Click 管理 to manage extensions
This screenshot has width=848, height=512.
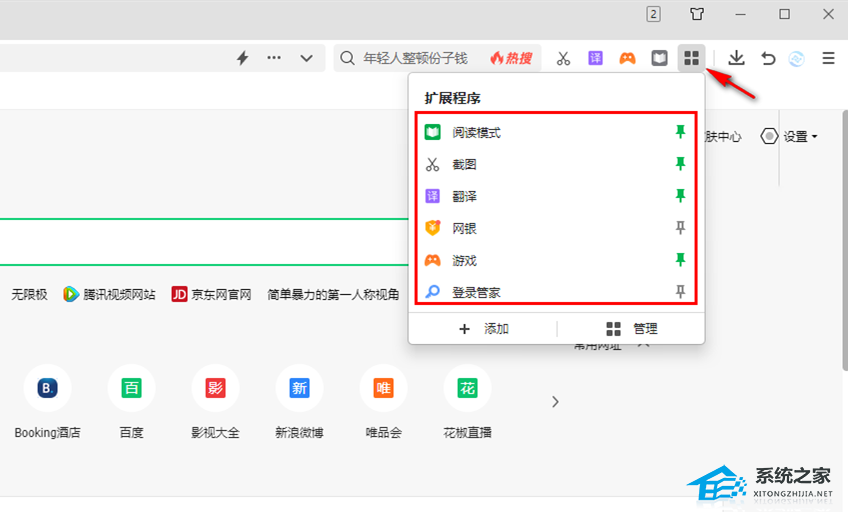pos(632,329)
